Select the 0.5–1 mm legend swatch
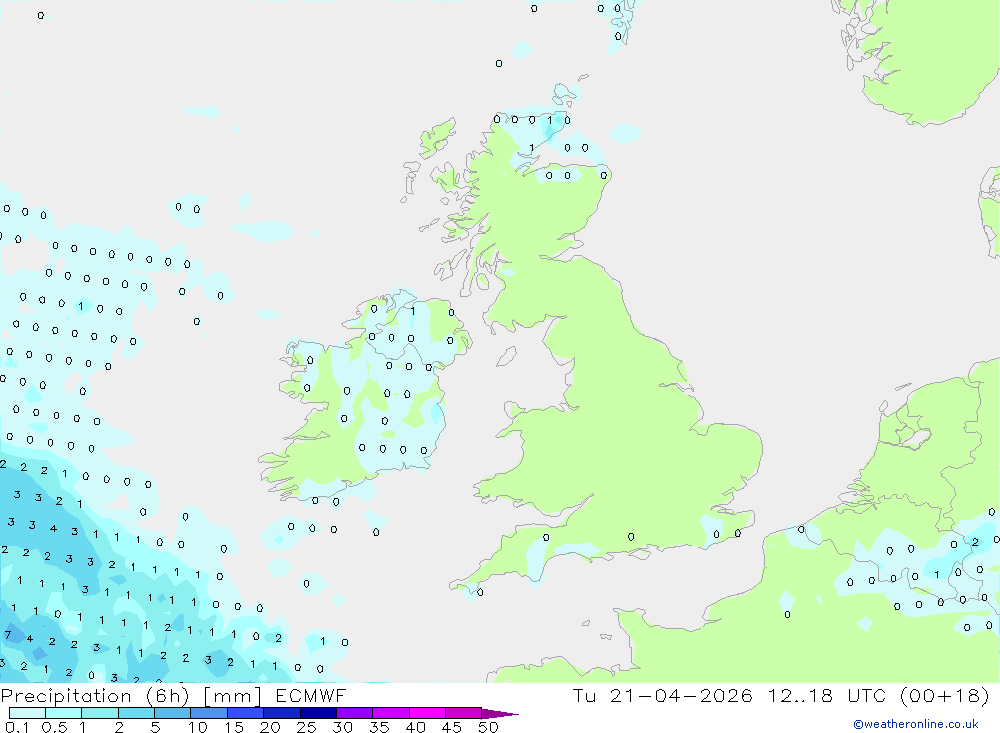Image resolution: width=1000 pixels, height=733 pixels. (64, 713)
